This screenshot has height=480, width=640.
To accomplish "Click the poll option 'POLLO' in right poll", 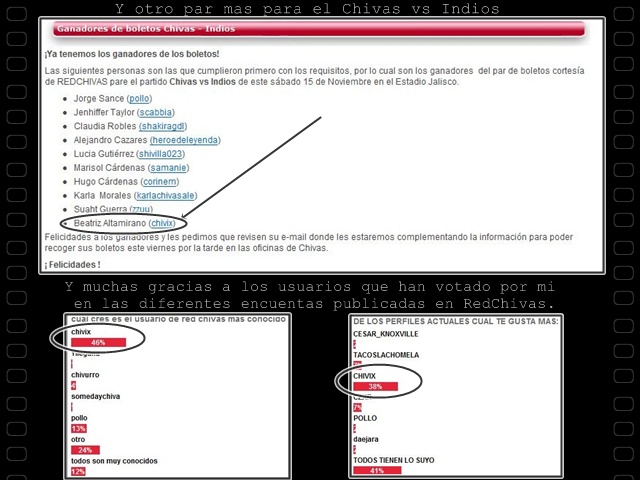I will tap(365, 418).
